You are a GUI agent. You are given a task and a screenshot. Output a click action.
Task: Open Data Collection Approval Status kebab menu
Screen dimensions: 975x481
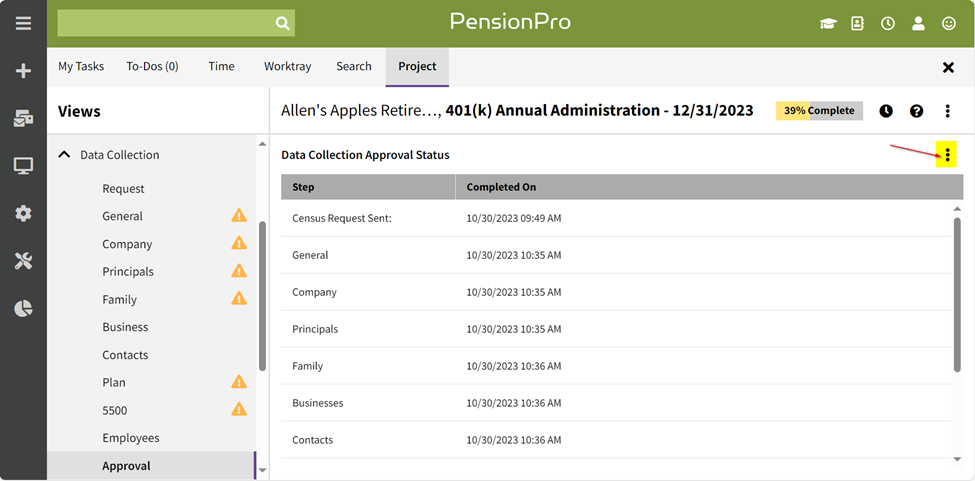coord(948,155)
